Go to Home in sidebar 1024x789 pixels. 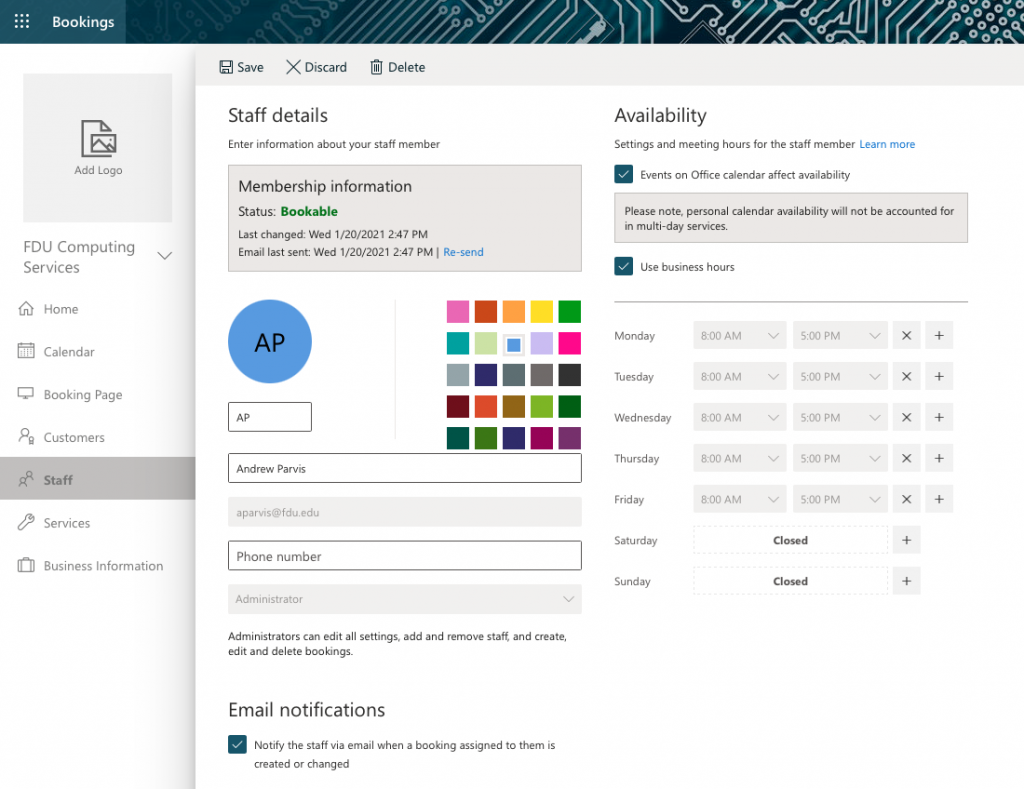coord(98,309)
